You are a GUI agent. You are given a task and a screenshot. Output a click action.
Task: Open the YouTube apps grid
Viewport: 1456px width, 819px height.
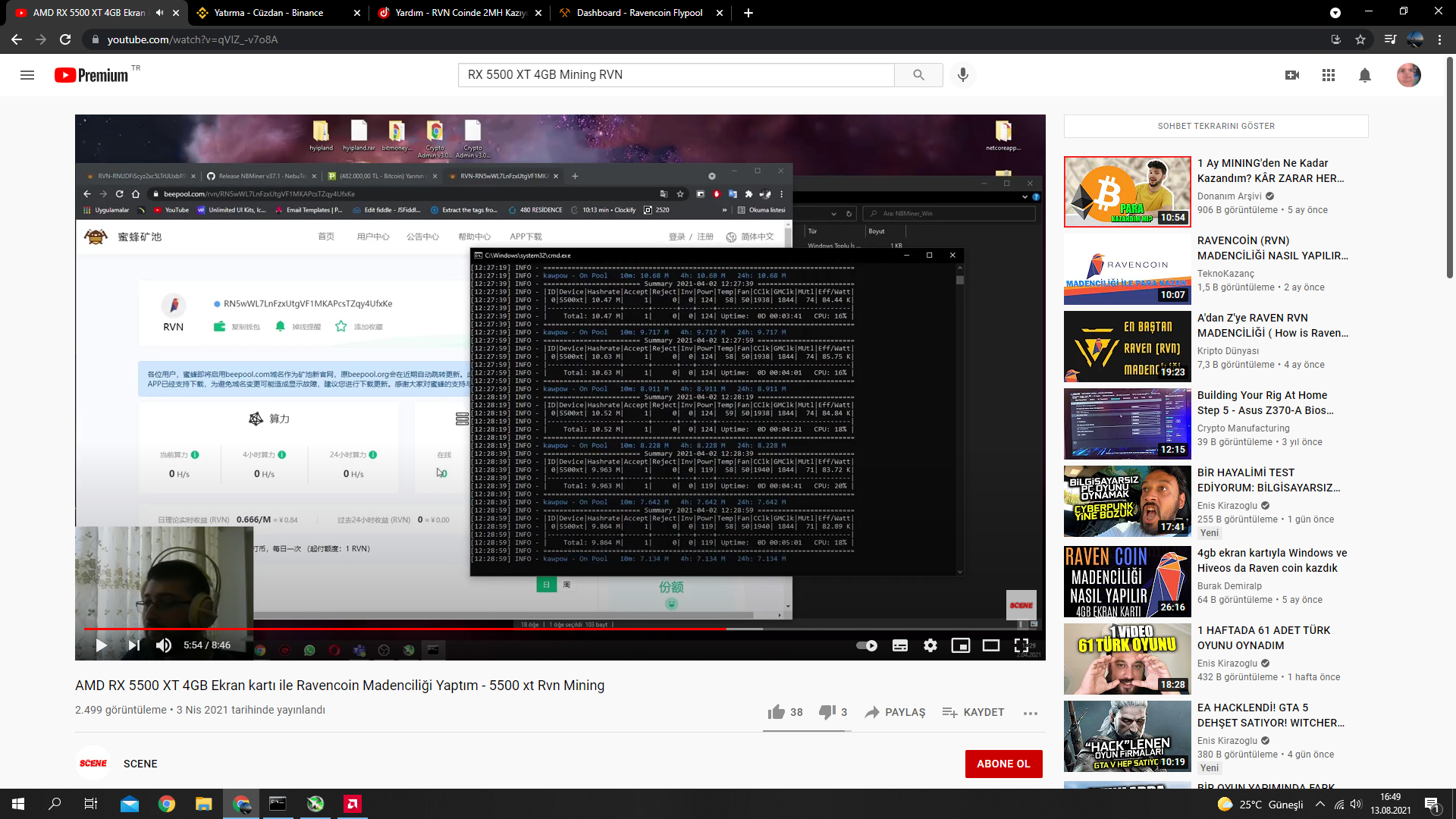1329,75
